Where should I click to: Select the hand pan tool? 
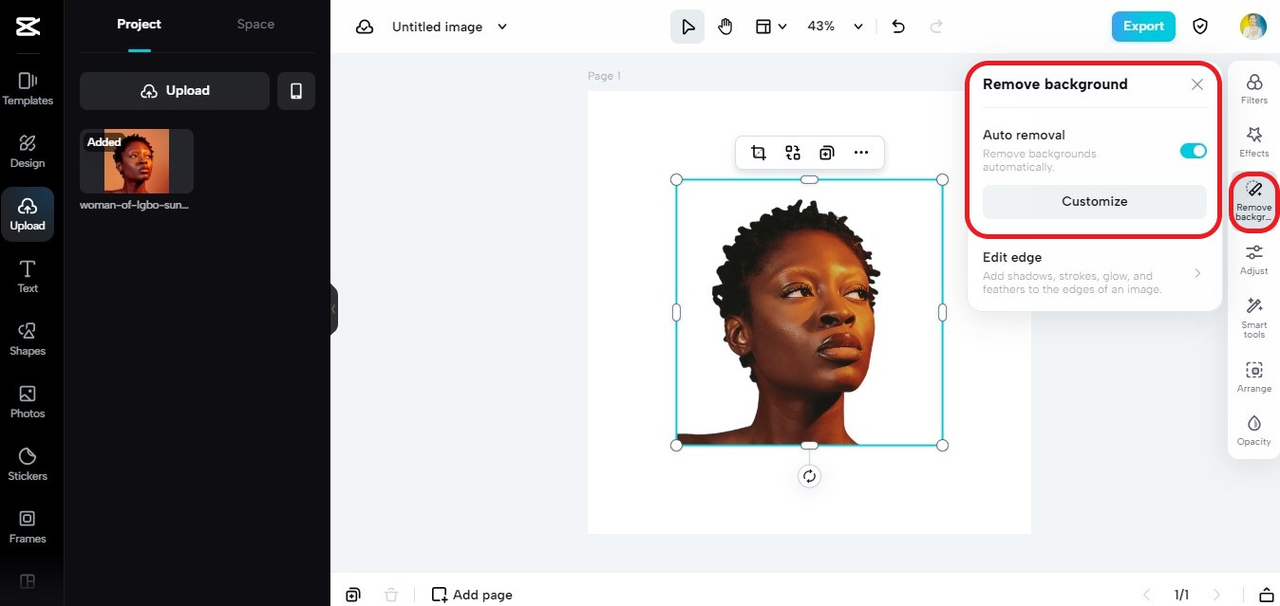tap(725, 27)
